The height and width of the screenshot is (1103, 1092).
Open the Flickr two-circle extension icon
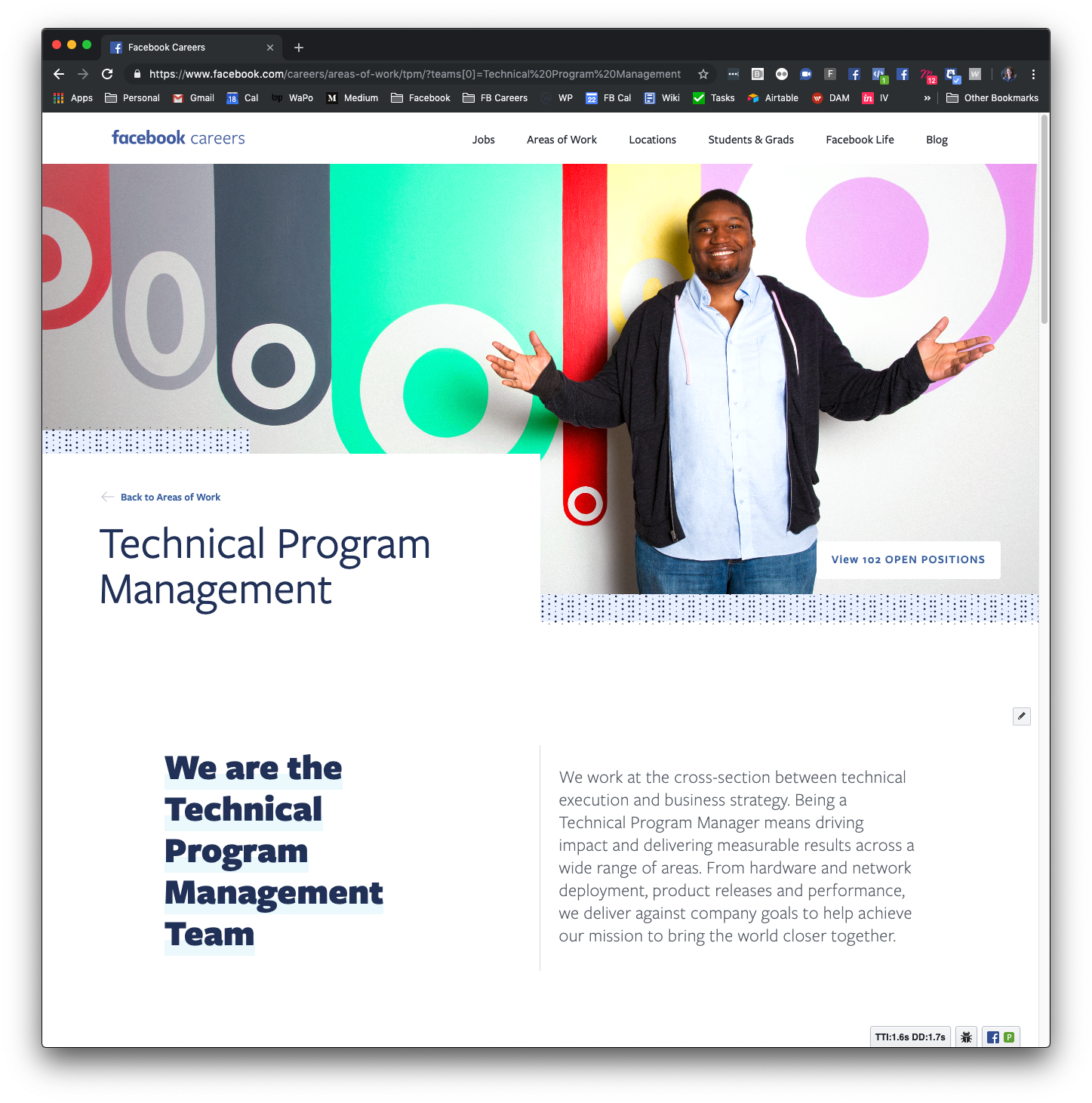782,74
